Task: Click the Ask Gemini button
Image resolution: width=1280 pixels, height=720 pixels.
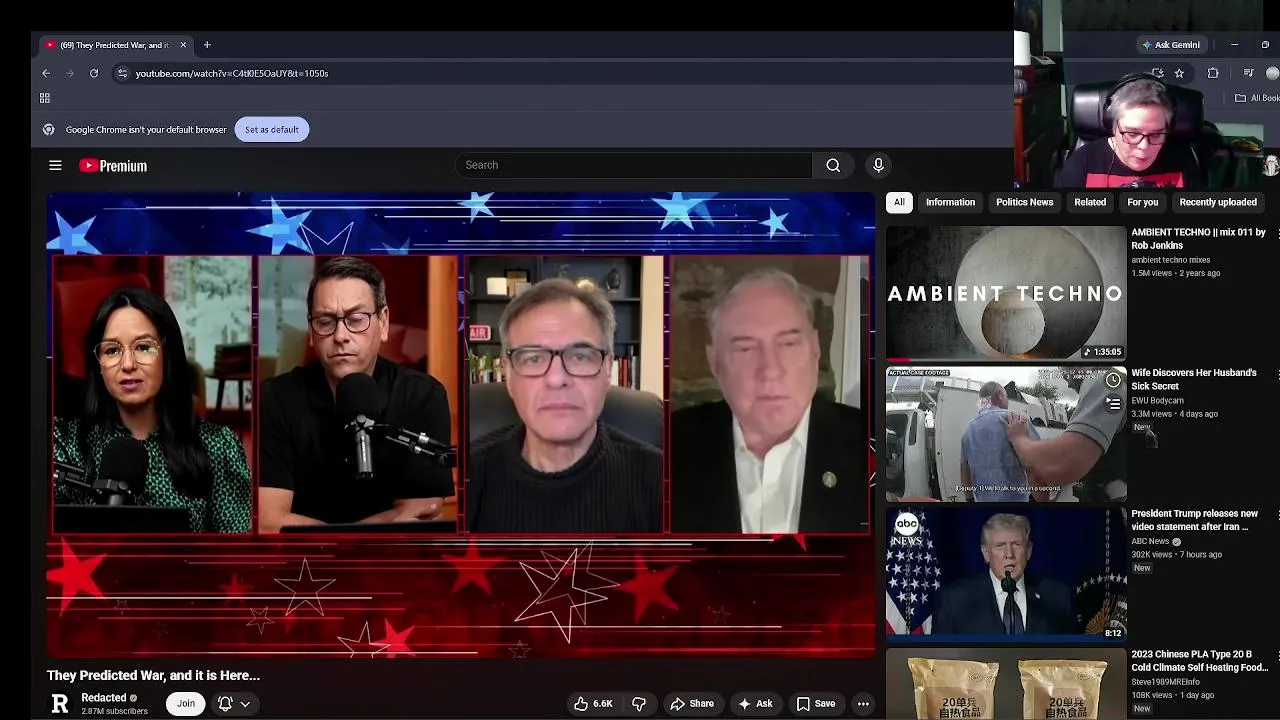Action: tap(1170, 45)
